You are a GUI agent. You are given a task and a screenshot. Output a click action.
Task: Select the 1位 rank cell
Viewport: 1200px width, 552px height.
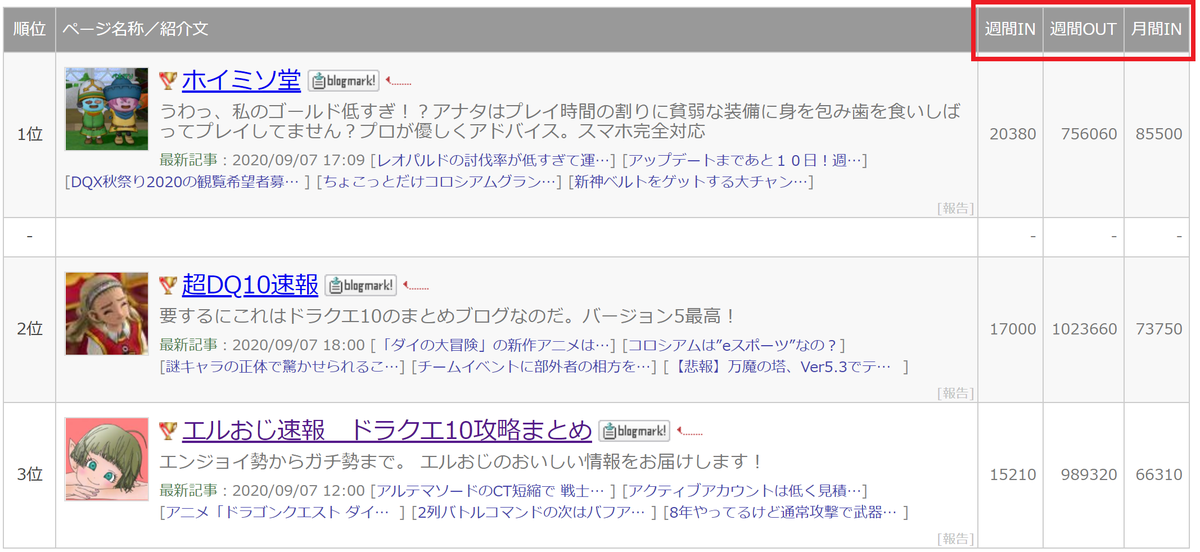30,134
